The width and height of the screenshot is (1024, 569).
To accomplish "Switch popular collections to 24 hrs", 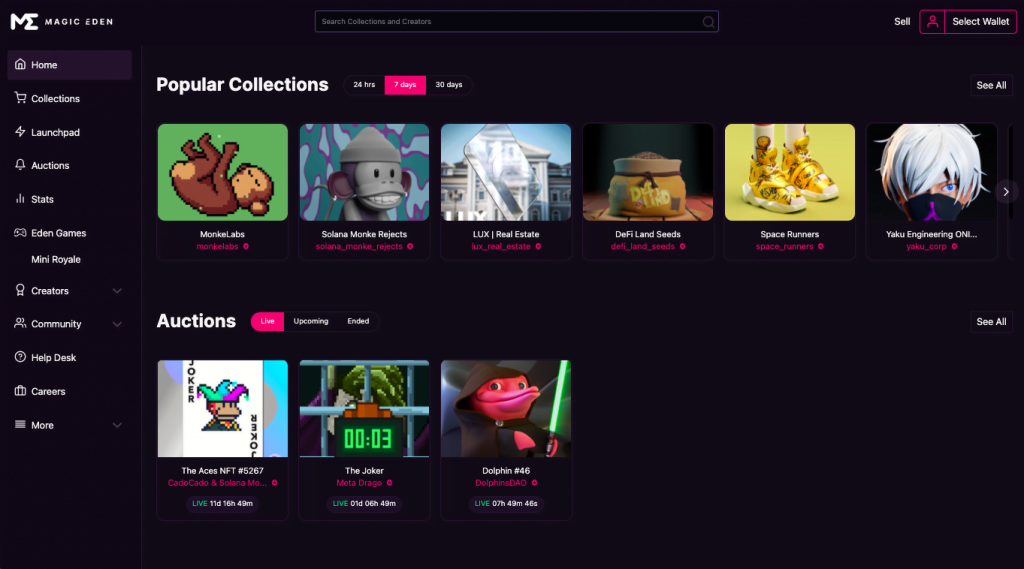I will coord(364,85).
